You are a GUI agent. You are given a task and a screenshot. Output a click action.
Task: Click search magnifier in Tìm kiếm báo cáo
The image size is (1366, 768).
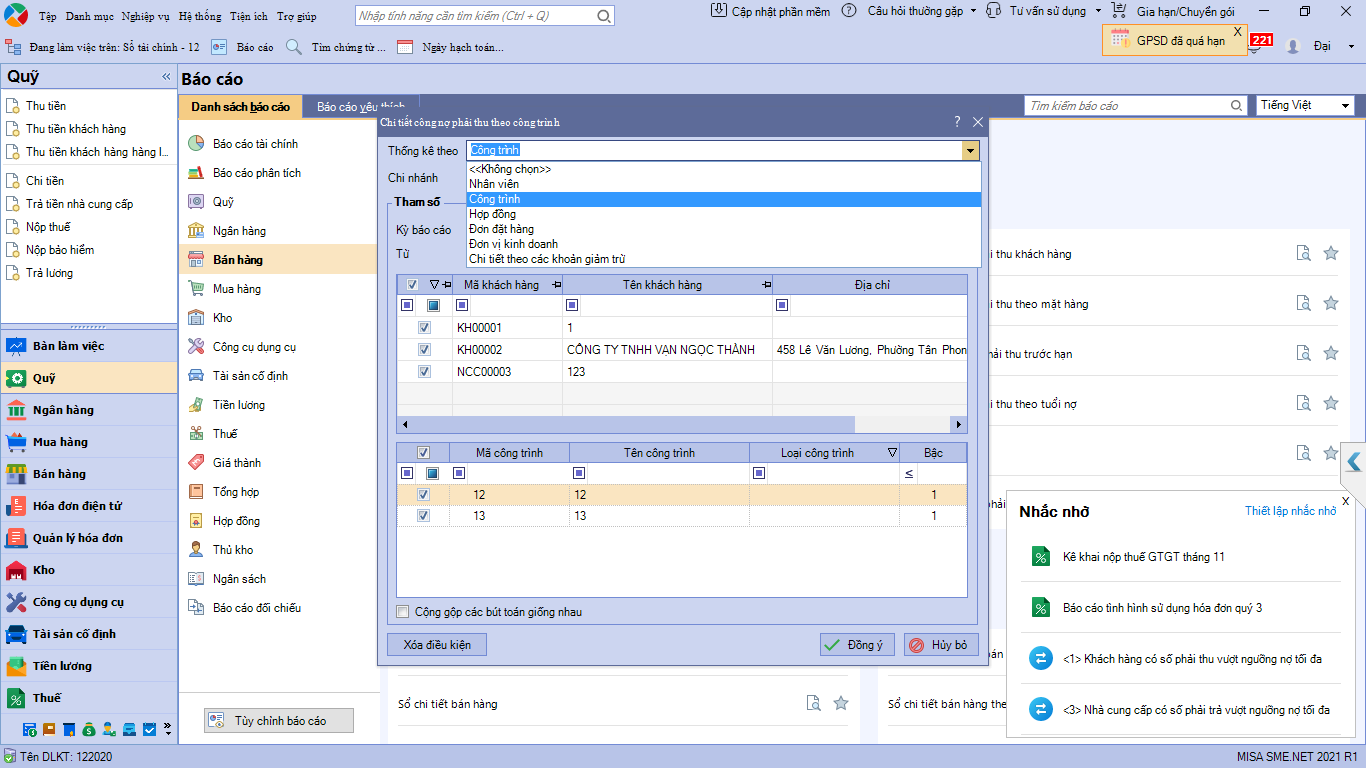pyautogui.click(x=1237, y=105)
